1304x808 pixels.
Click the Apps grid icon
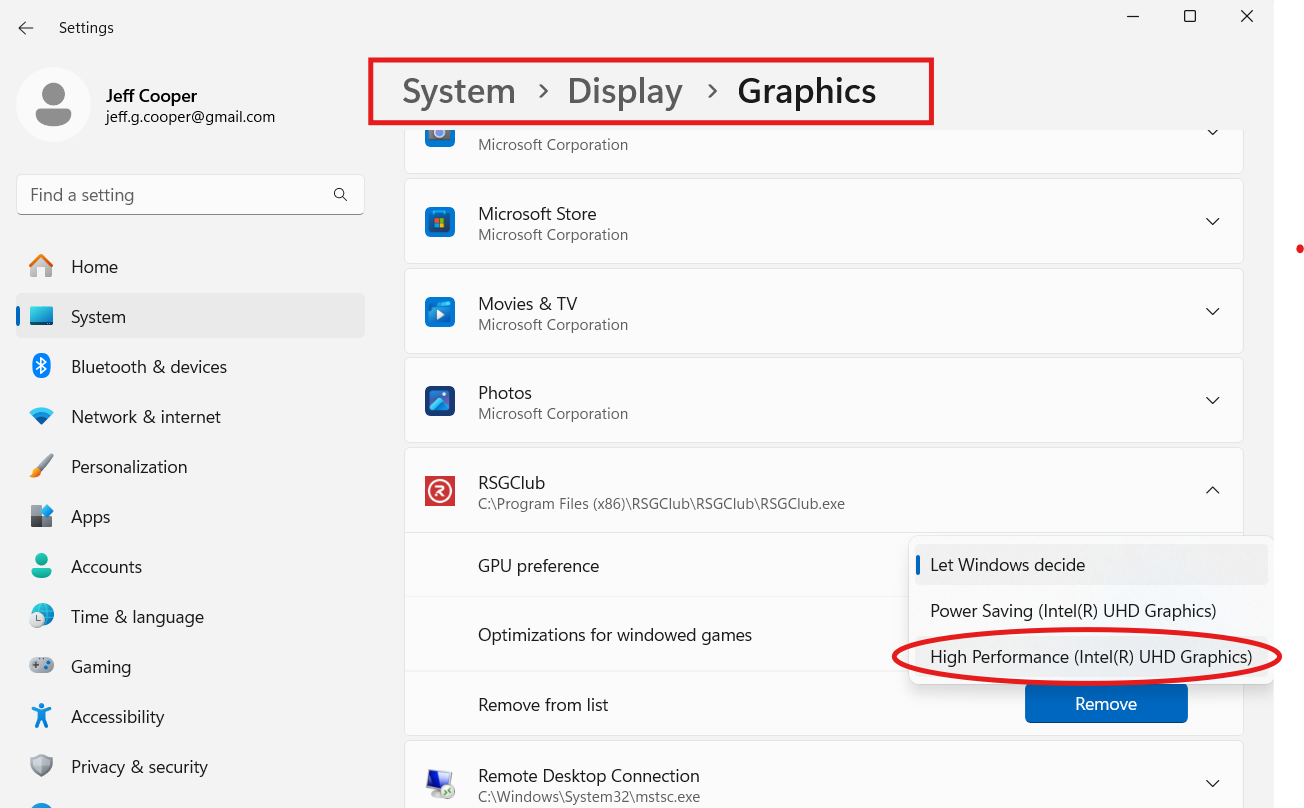tap(41, 516)
